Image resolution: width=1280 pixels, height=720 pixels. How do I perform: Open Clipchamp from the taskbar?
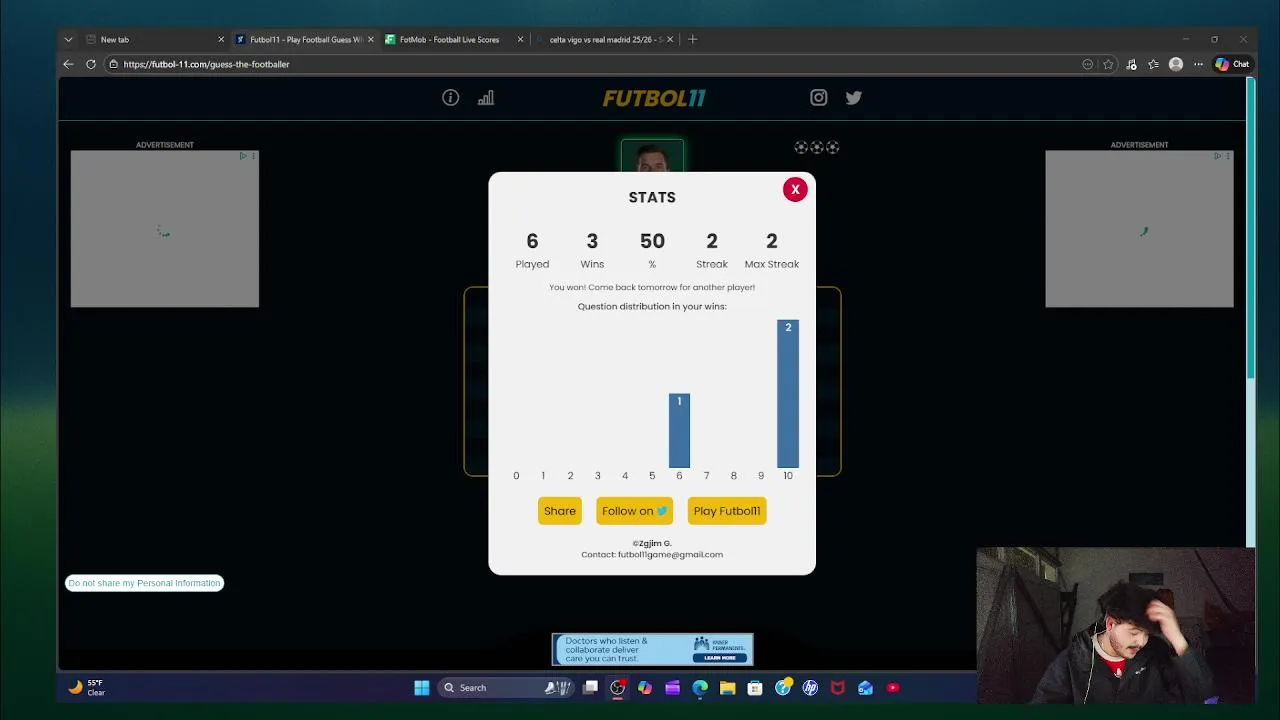[672, 688]
